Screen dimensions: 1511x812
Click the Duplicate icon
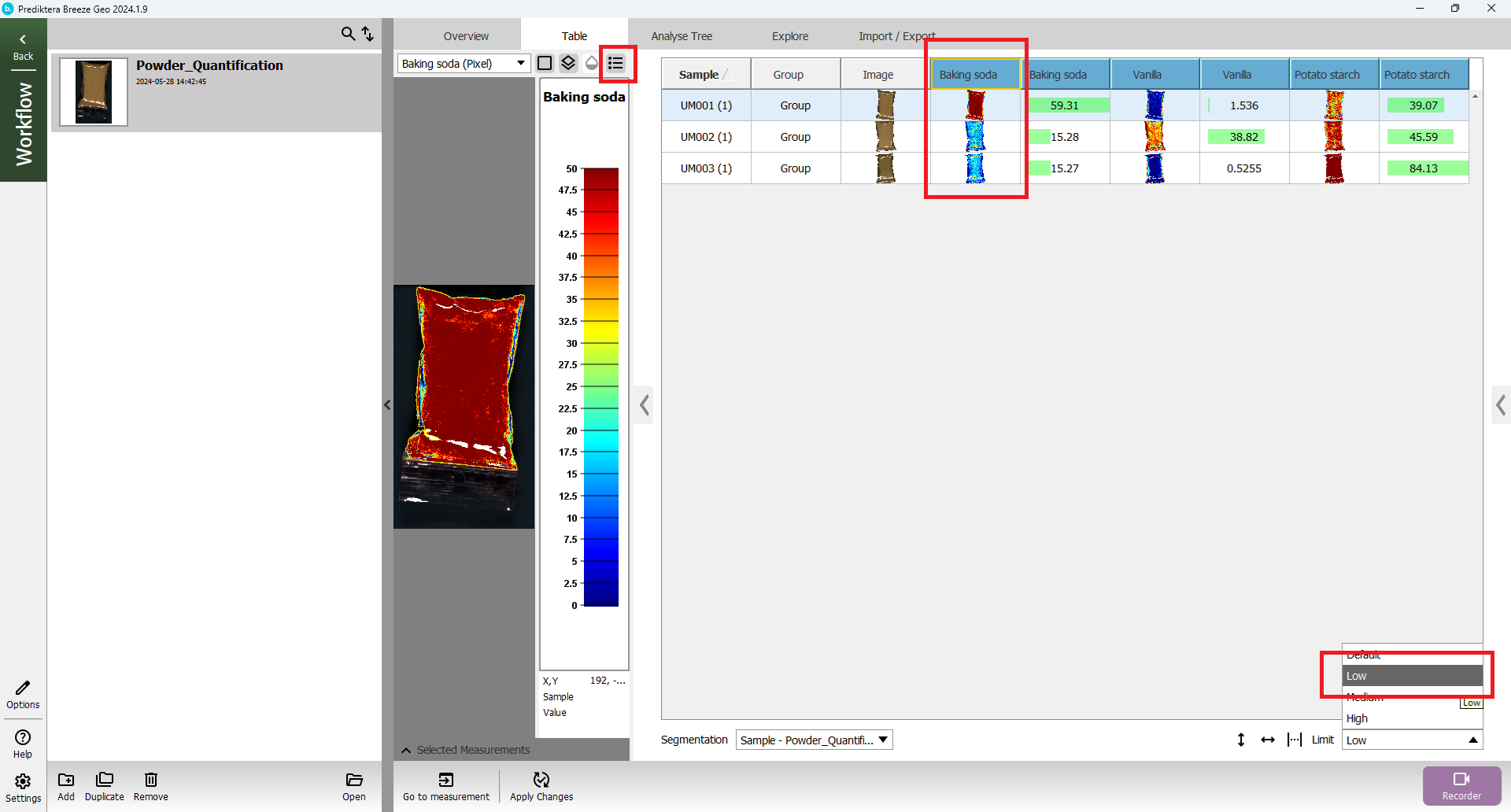104,786
